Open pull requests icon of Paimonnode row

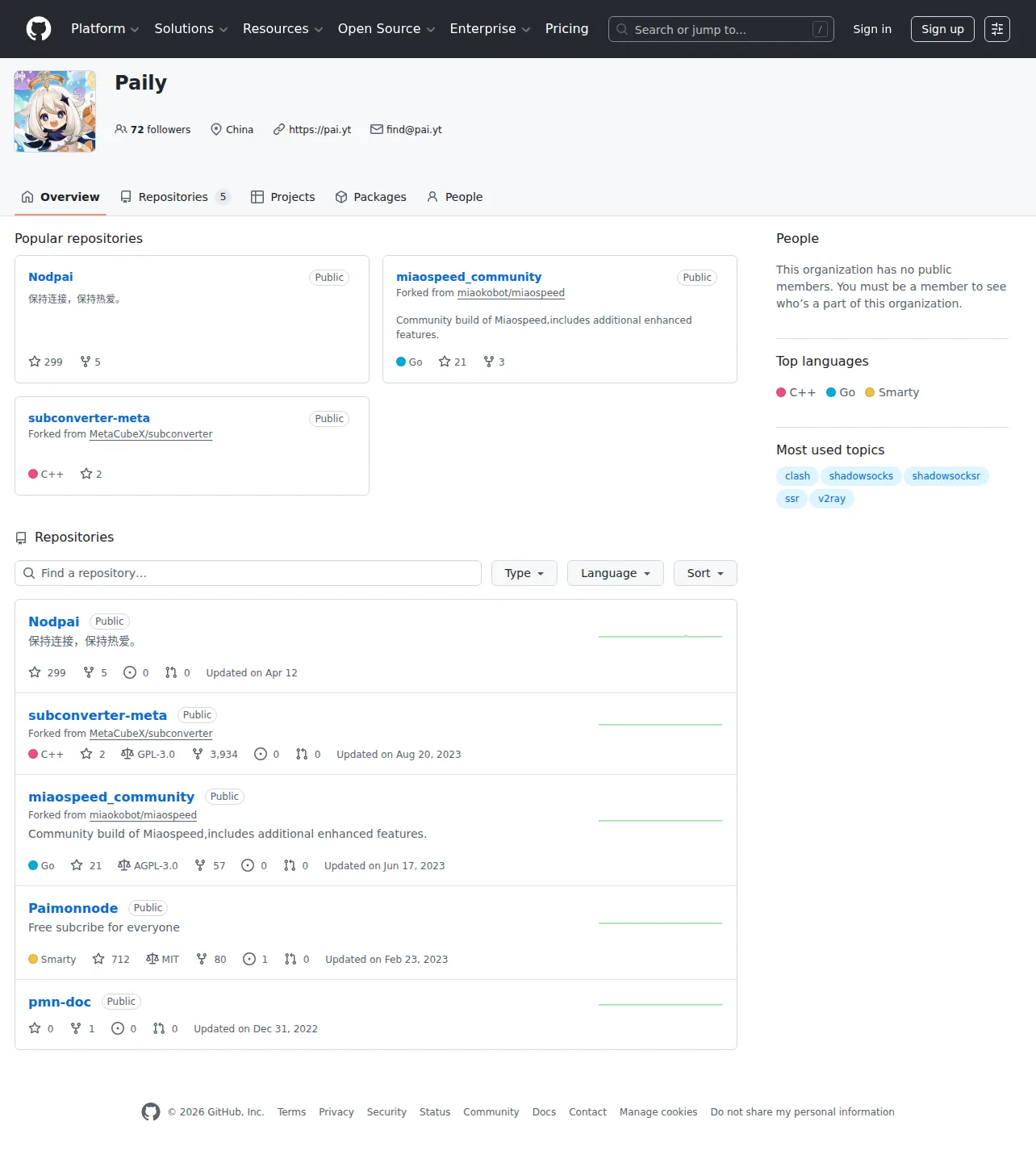(x=290, y=959)
